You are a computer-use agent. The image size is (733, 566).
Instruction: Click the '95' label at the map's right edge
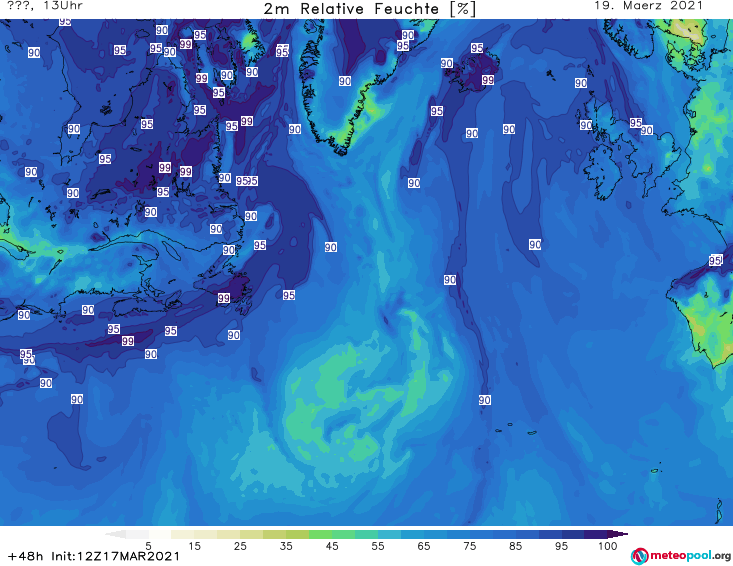click(x=715, y=260)
